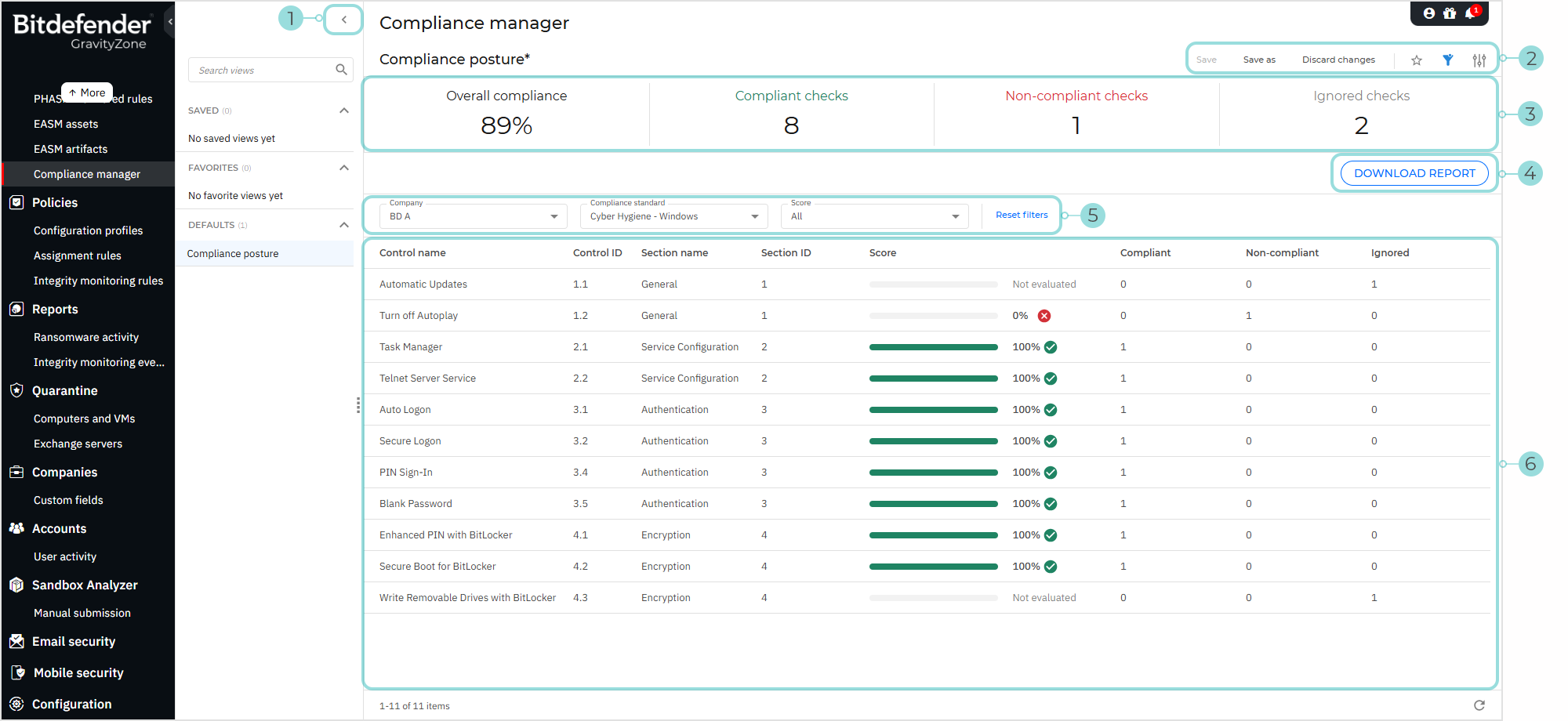Collapse the SAVED section
Screen dimensions: 1568x721
(x=343, y=111)
